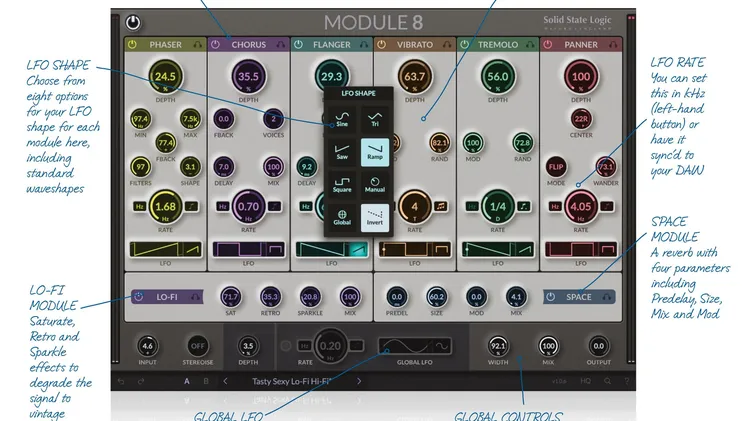This screenshot has width=750, height=421.
Task: Toggle the Tremolo module power icon
Action: click(464, 44)
